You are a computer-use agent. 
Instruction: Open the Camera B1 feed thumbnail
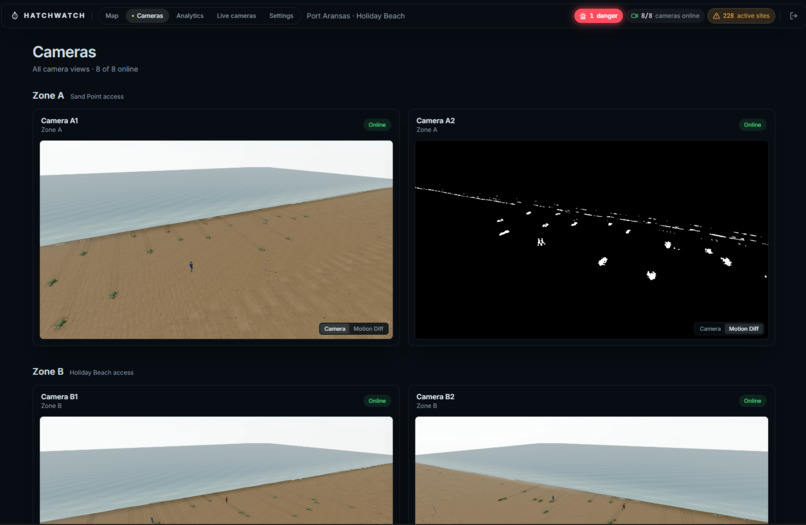[216, 470]
